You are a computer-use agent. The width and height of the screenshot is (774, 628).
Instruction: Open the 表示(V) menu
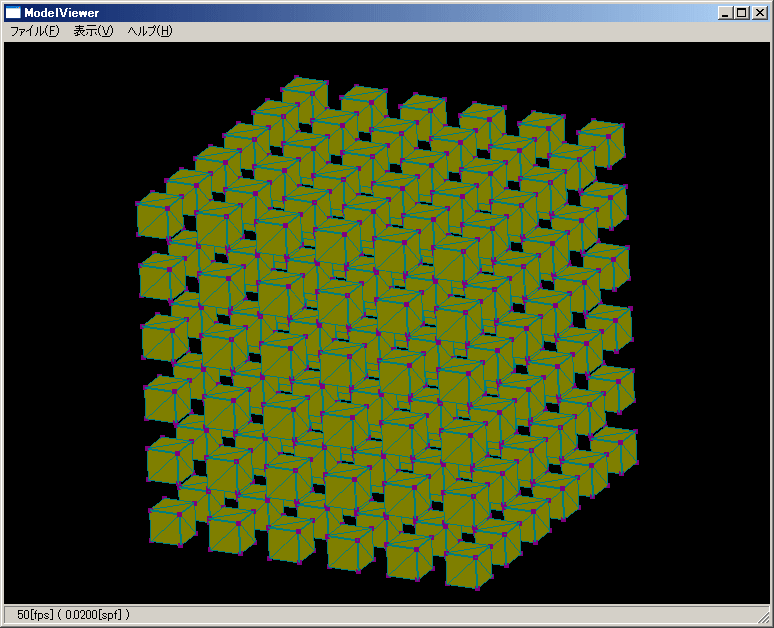[x=93, y=31]
